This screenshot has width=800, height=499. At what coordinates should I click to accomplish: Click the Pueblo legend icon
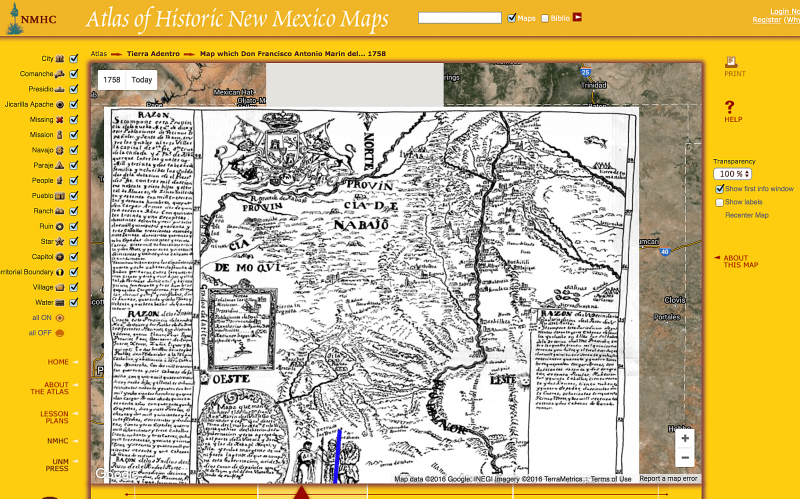coord(60,196)
